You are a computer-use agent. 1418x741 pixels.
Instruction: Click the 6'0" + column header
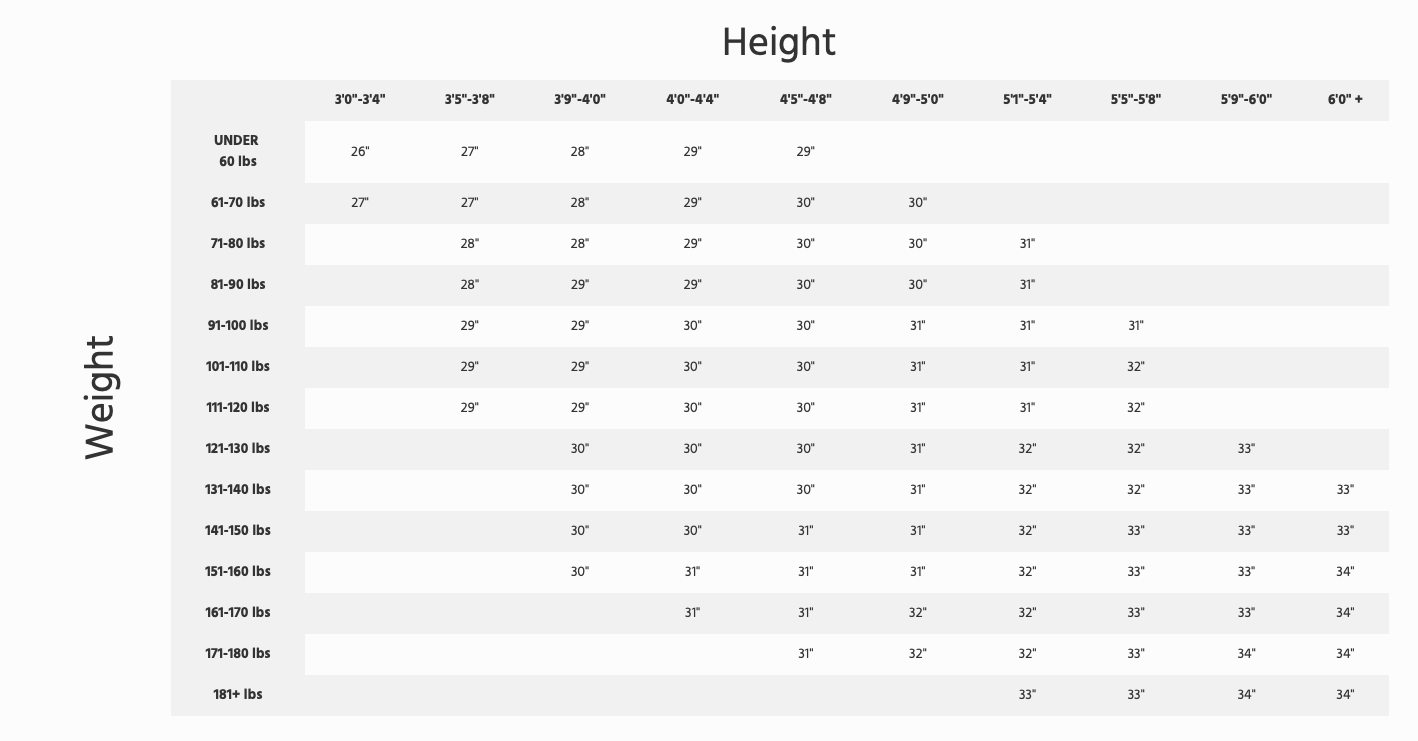pyautogui.click(x=1345, y=100)
